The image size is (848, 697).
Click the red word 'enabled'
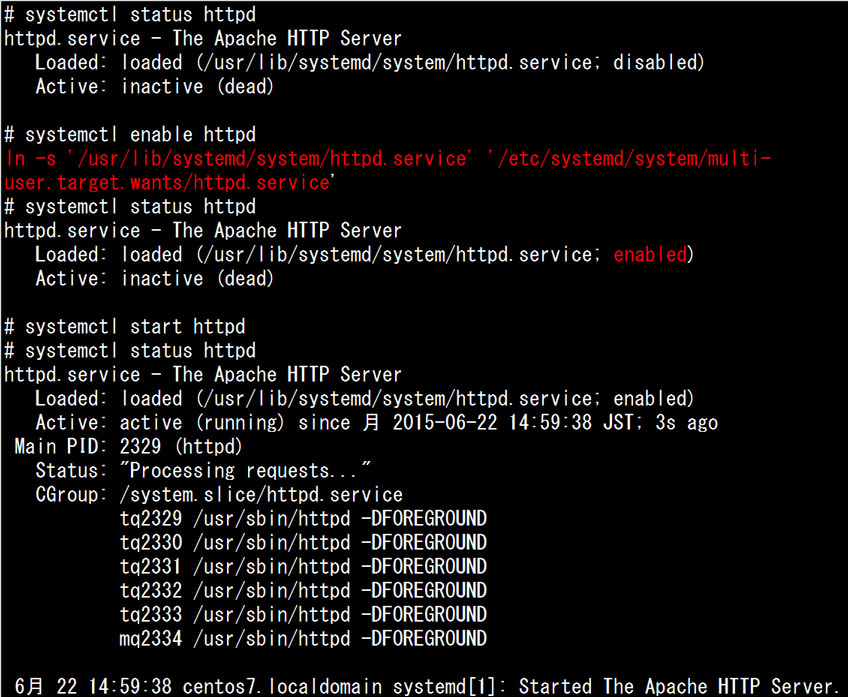651,255
